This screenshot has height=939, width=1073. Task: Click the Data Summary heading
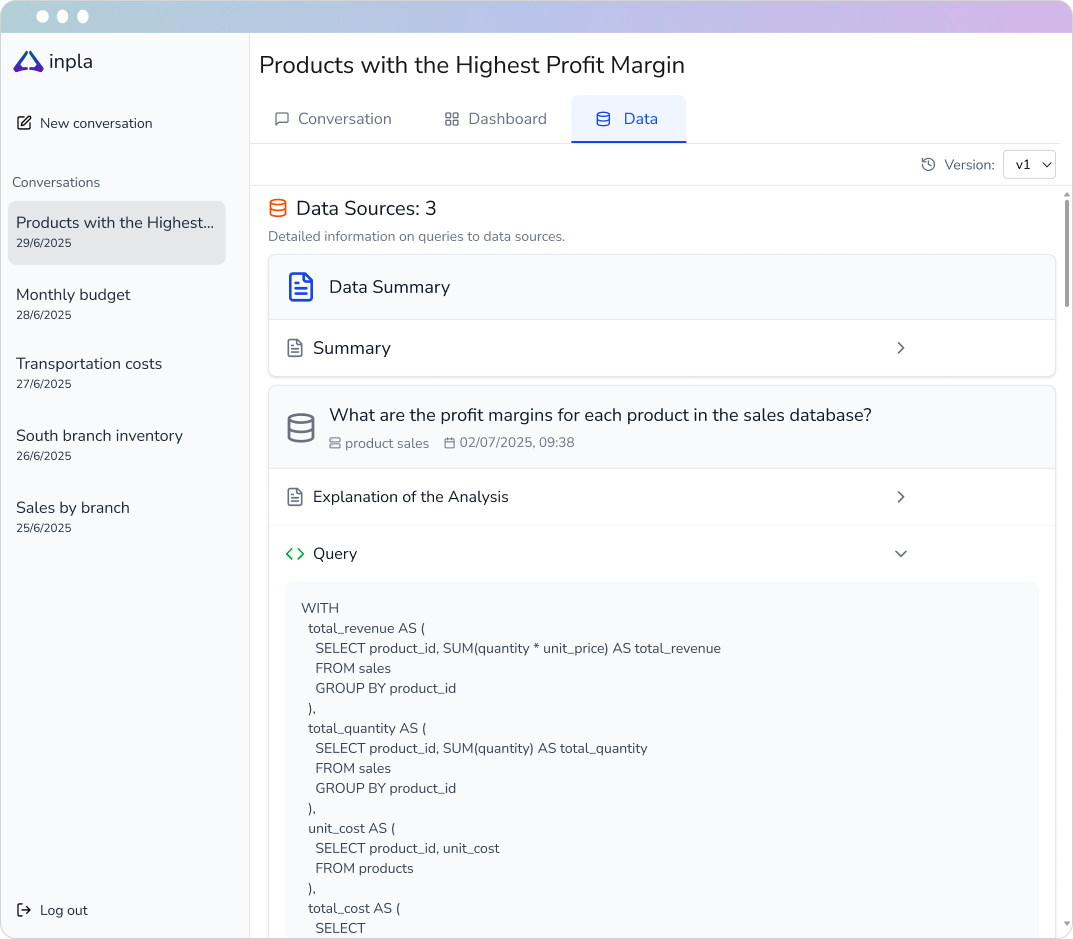point(389,287)
